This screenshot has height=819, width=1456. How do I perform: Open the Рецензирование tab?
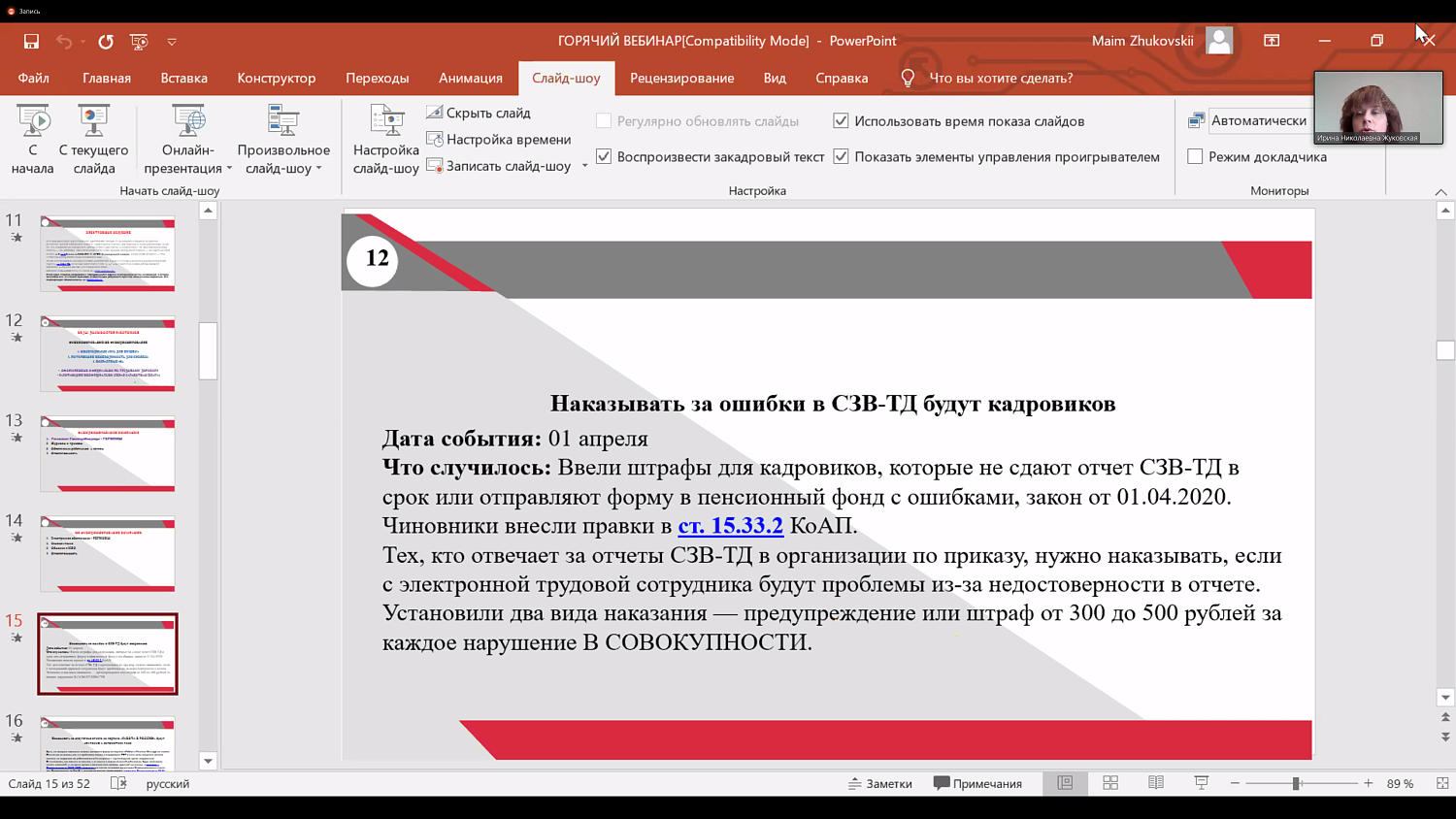tap(682, 78)
